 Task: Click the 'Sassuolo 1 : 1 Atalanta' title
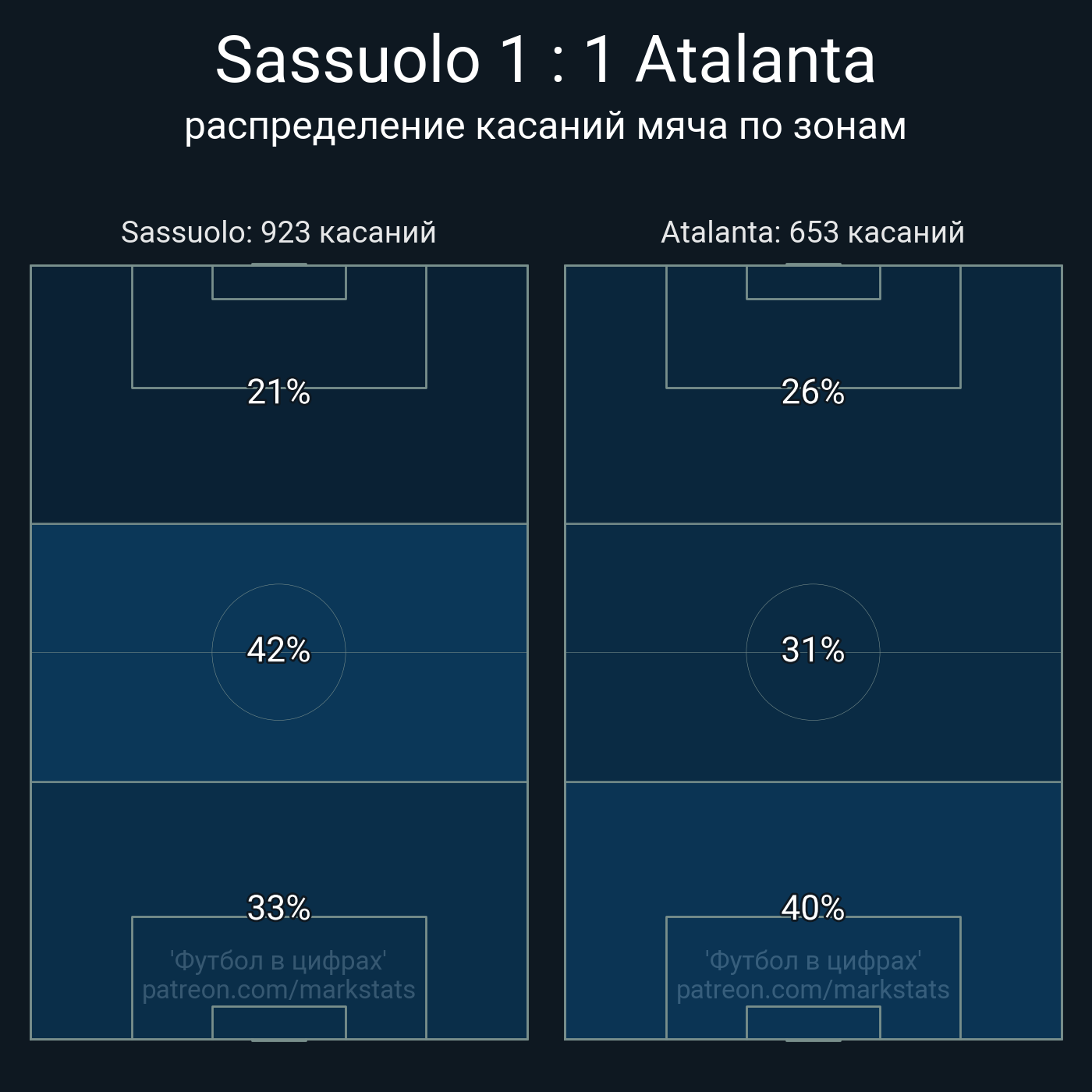[x=545, y=60]
